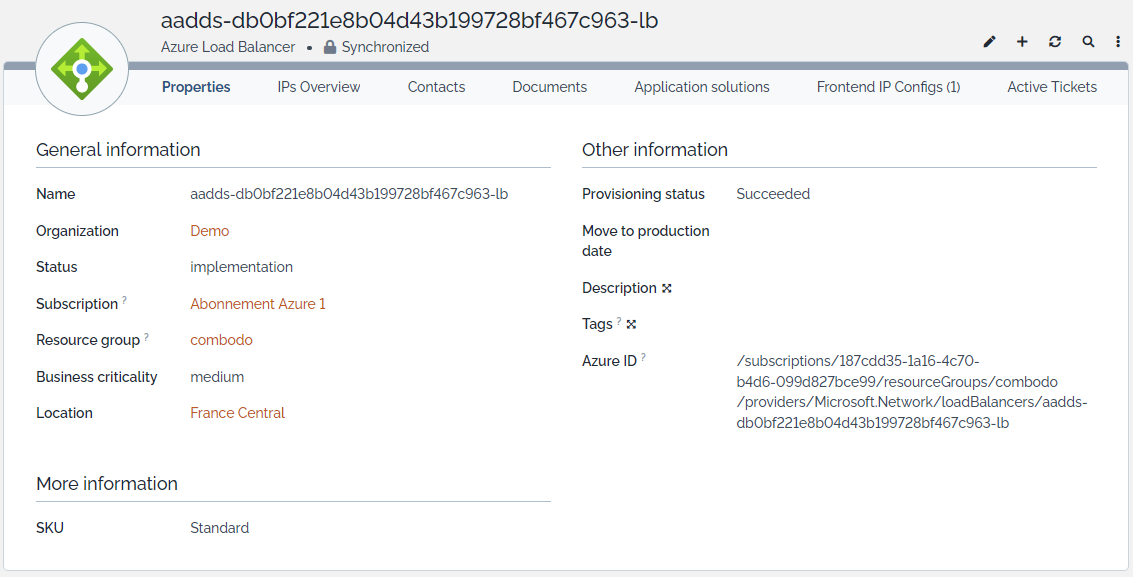Click the plus icon to create new object
The height and width of the screenshot is (577, 1133).
[x=1022, y=42]
